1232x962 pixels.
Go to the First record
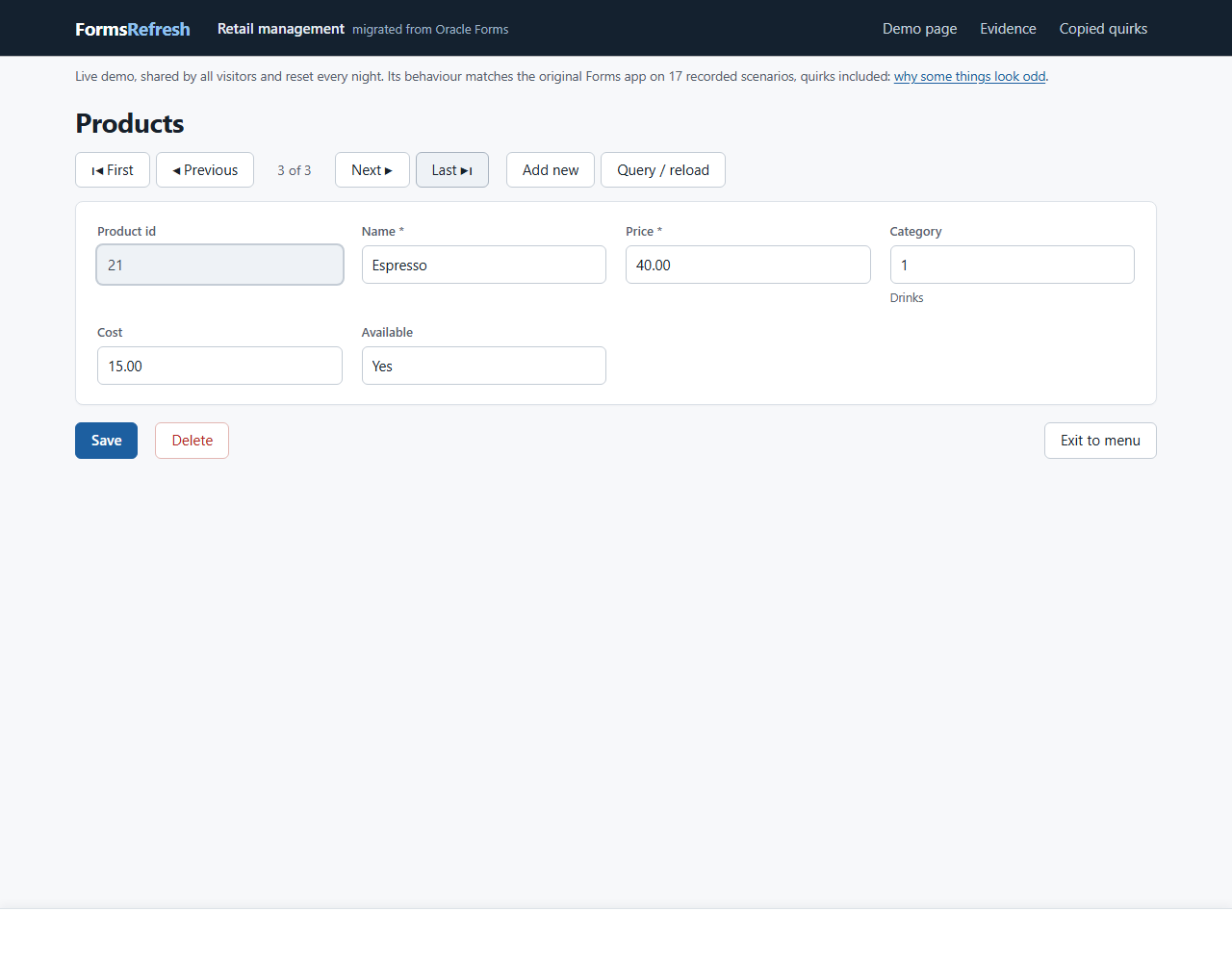pos(113,170)
